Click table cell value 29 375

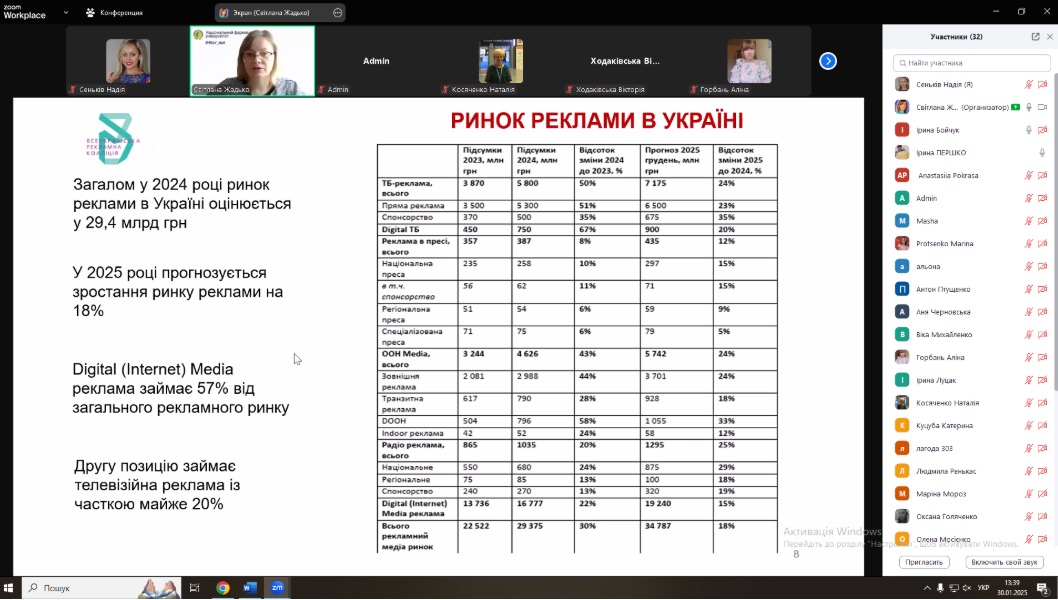coord(530,526)
